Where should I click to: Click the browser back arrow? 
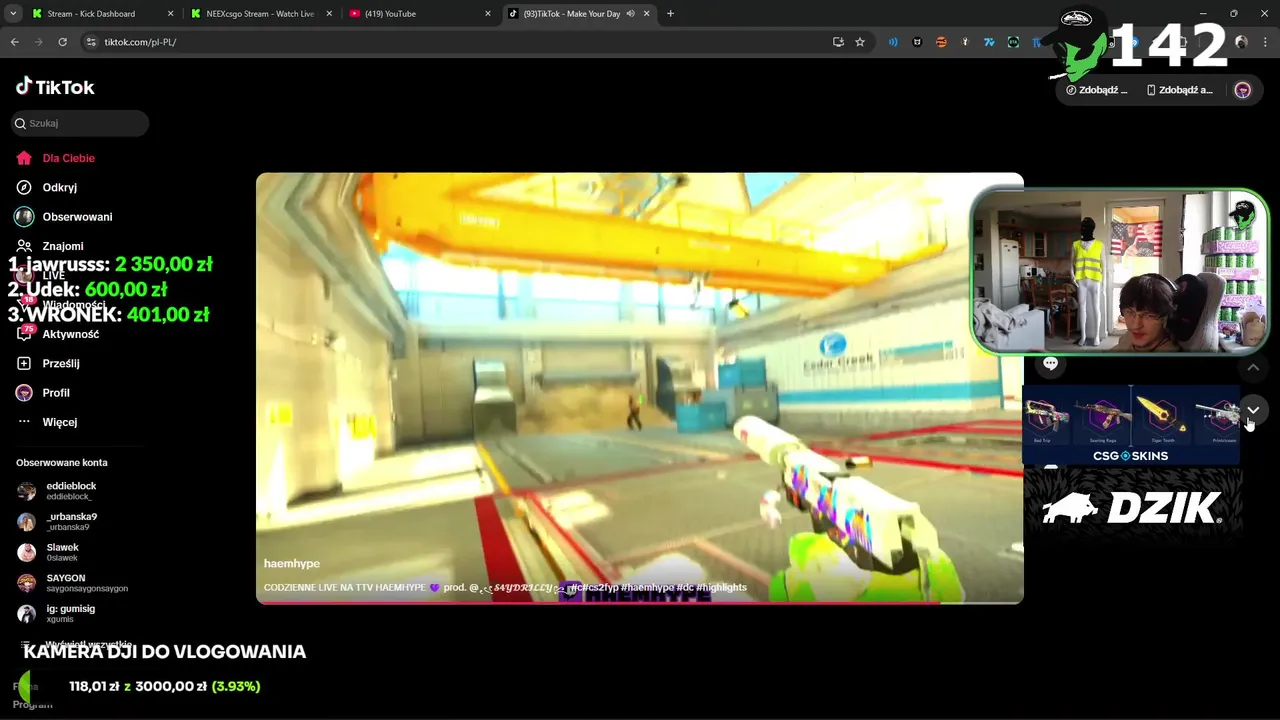click(x=14, y=42)
